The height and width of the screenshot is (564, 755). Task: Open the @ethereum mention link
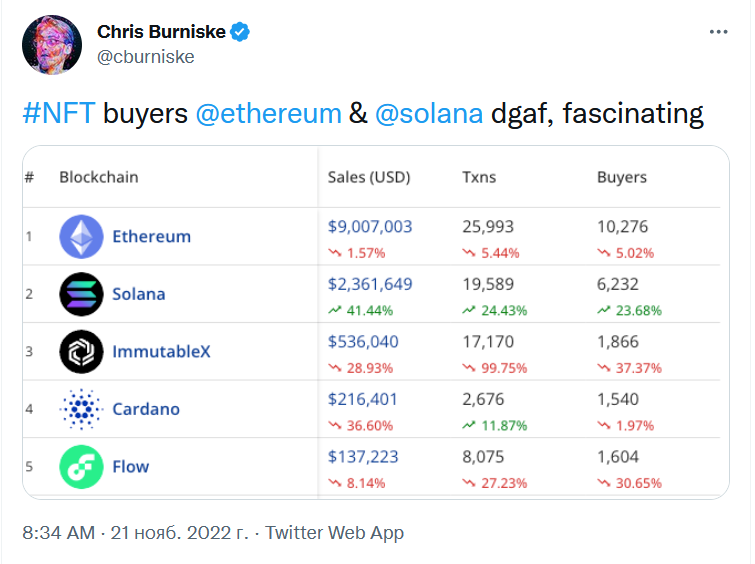click(x=268, y=114)
